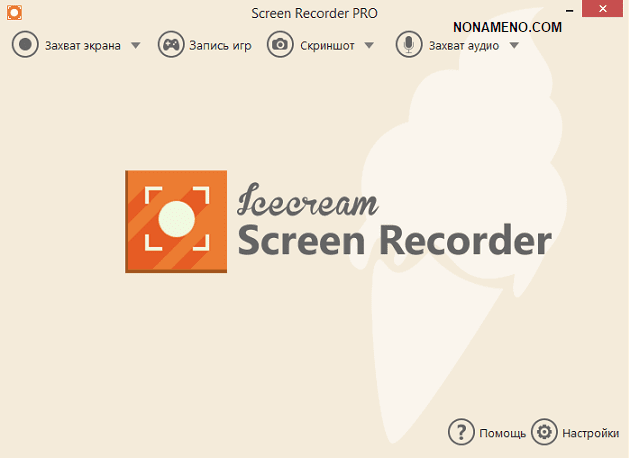Open the Помощь text link
Screen dimensions: 629x458
tap(502, 433)
